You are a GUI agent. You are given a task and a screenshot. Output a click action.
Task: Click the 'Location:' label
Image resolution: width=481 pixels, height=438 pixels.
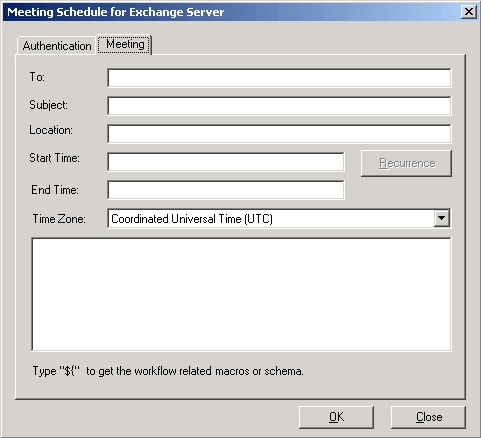point(51,130)
